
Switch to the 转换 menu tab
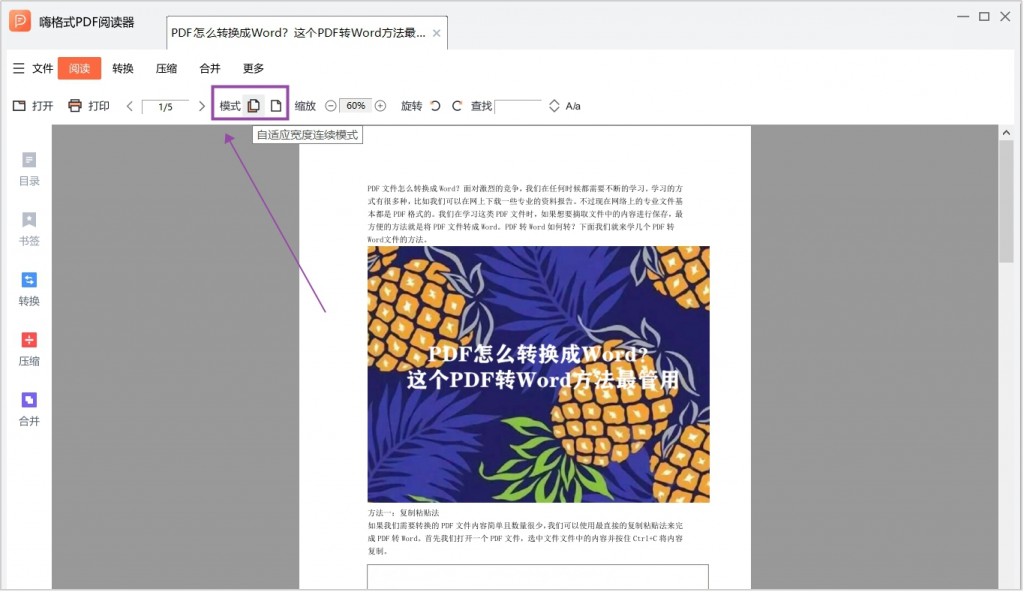point(123,68)
